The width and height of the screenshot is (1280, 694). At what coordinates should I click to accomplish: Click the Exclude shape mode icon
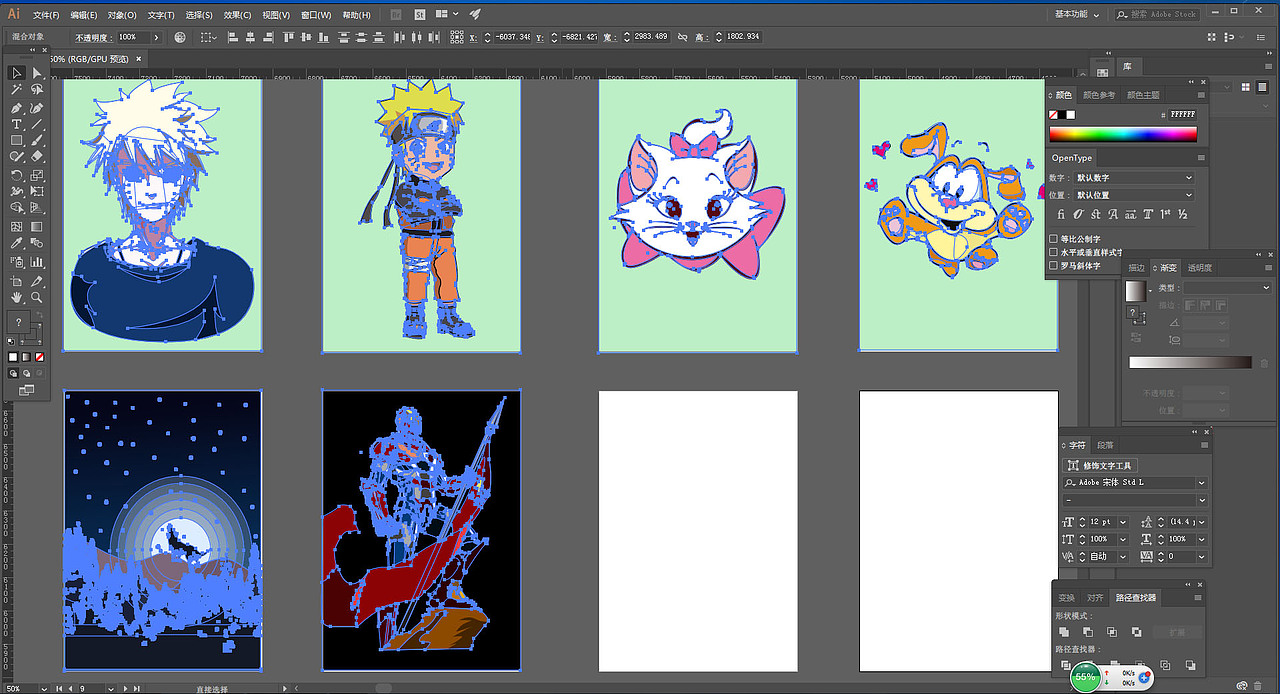click(x=1136, y=632)
